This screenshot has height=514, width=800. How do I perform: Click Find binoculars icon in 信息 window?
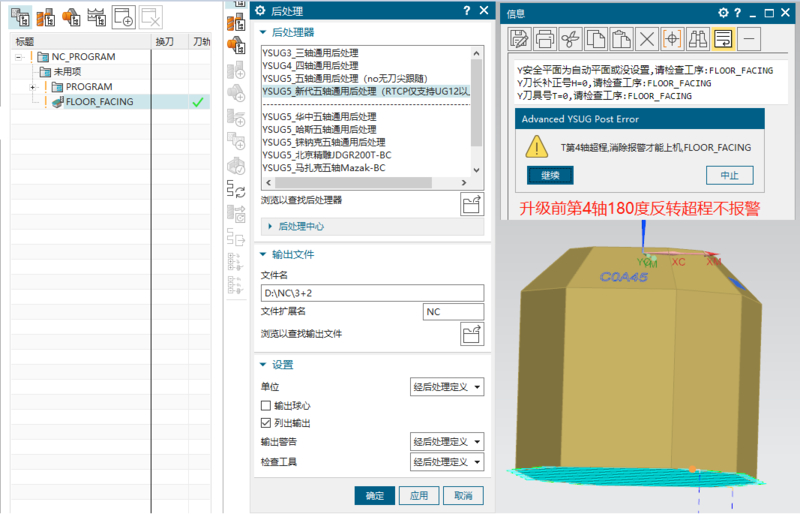click(698, 39)
